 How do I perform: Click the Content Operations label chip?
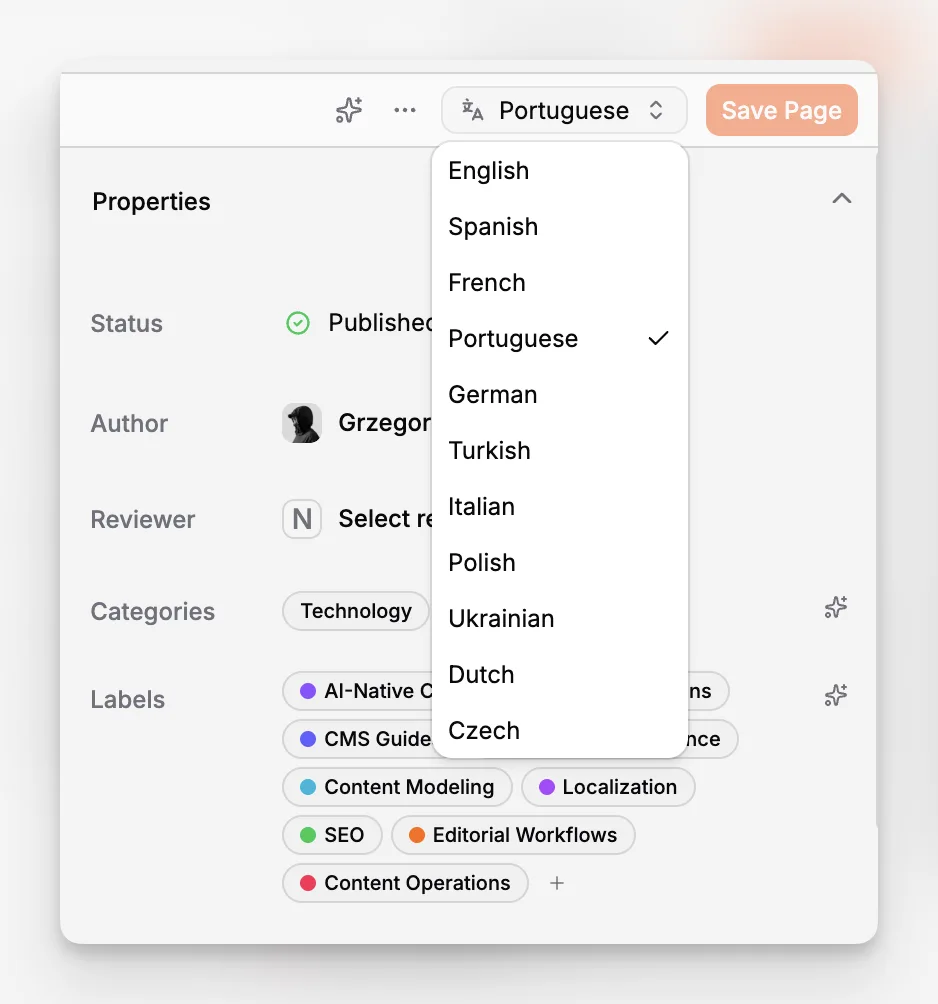pyautogui.click(x=405, y=883)
